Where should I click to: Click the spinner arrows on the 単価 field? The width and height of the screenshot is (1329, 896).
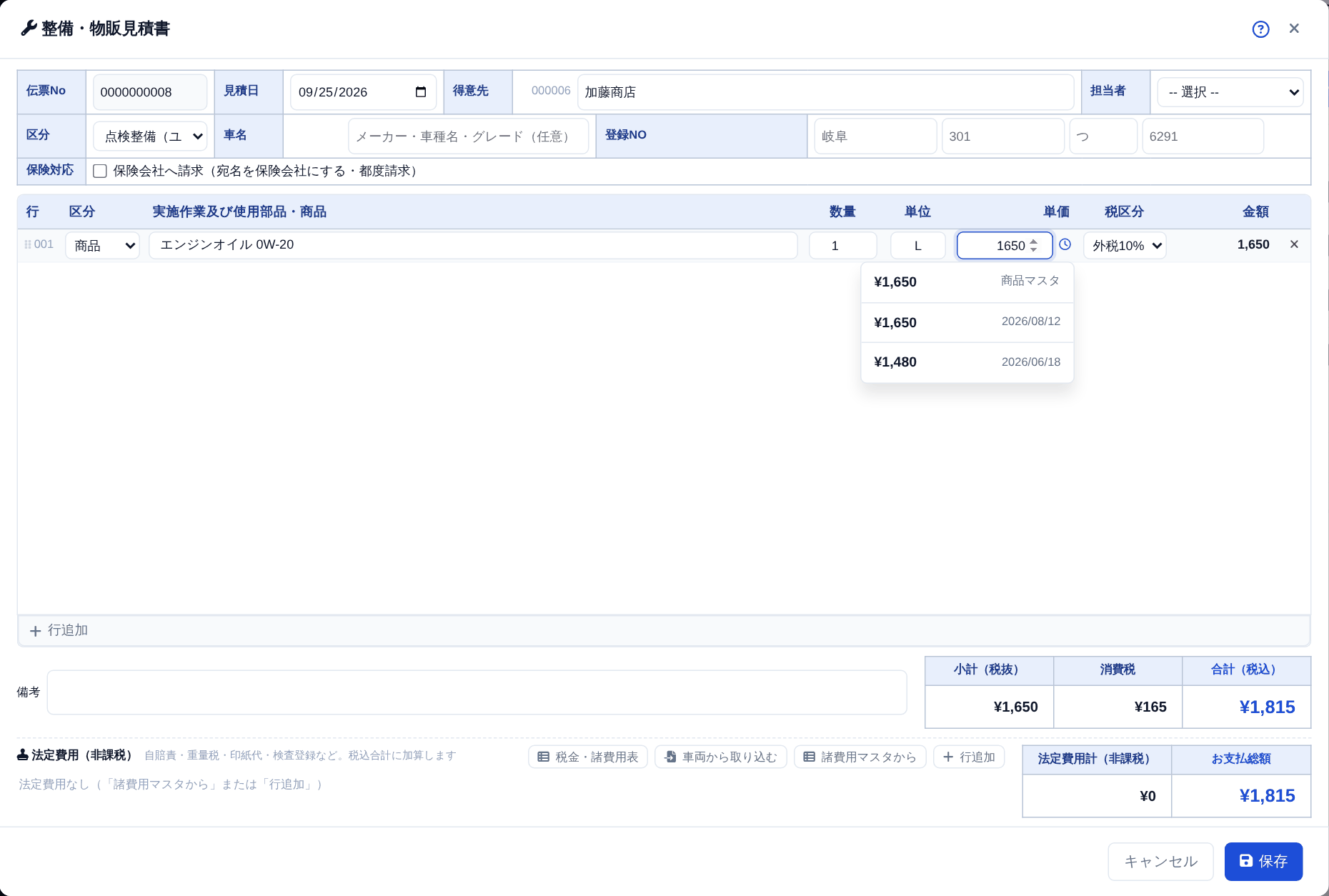(1033, 245)
